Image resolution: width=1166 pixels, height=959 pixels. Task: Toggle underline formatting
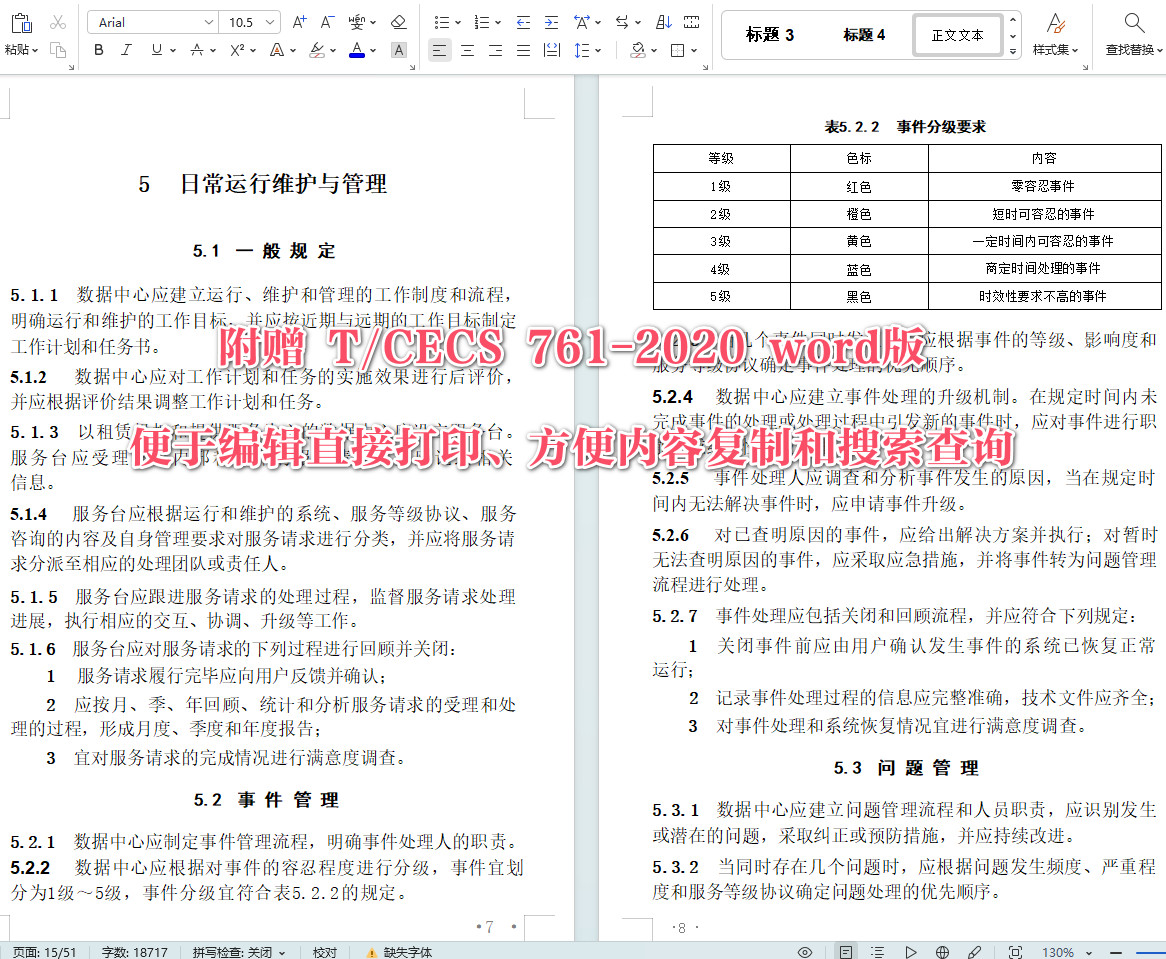155,50
